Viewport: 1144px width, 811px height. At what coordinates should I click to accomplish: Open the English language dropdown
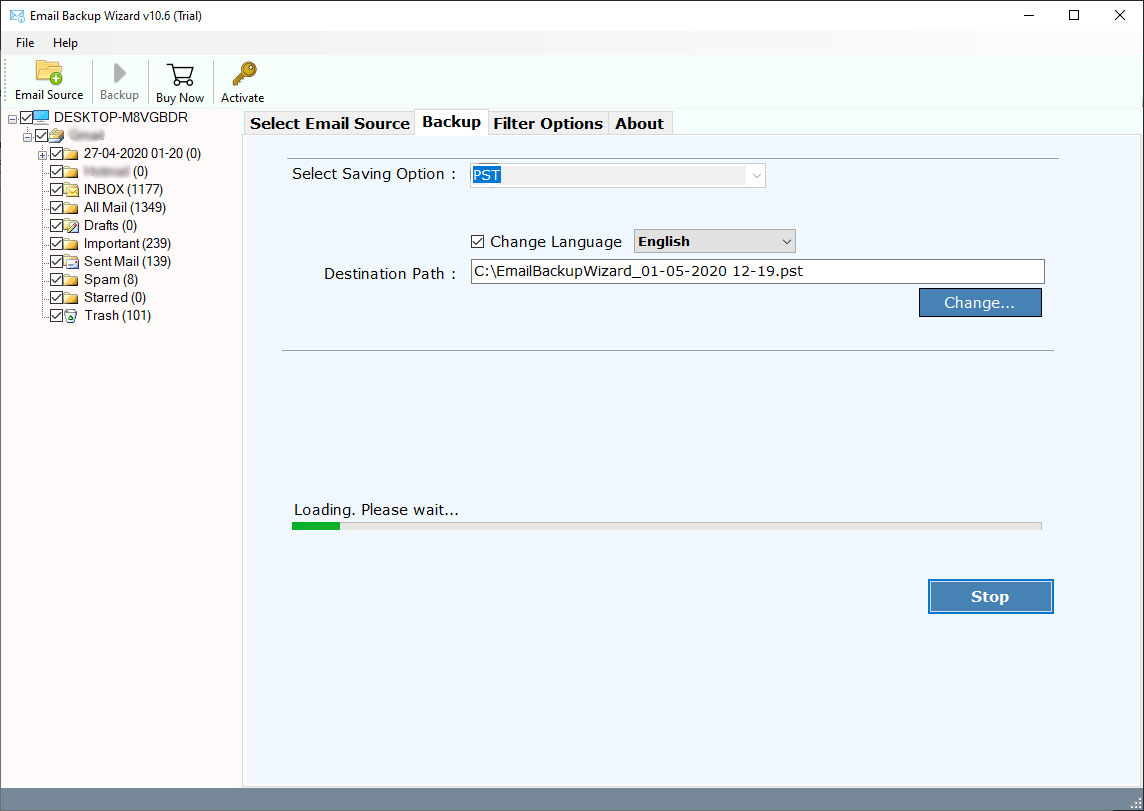click(714, 241)
